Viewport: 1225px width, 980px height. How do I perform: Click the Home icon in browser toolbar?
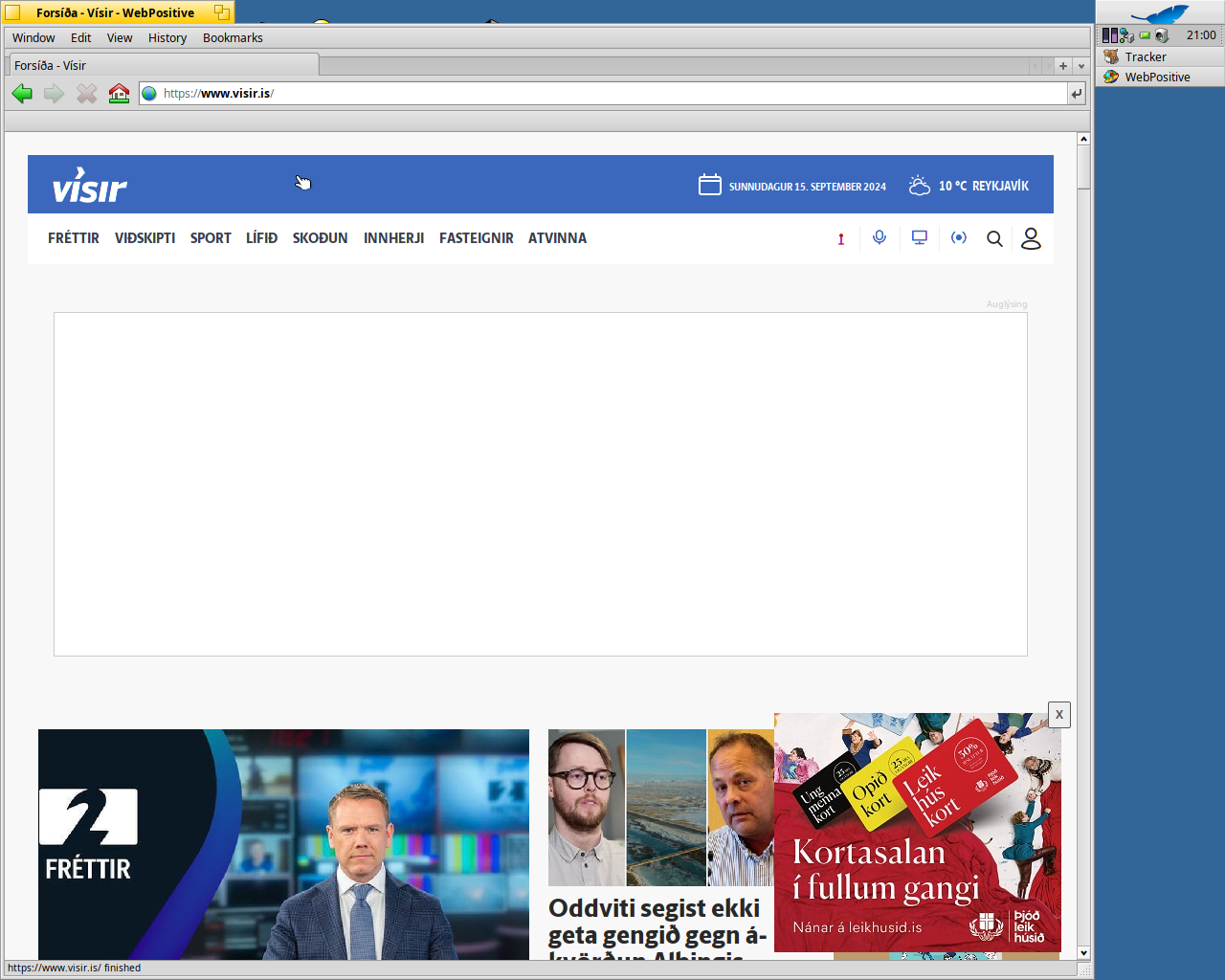pyautogui.click(x=119, y=94)
